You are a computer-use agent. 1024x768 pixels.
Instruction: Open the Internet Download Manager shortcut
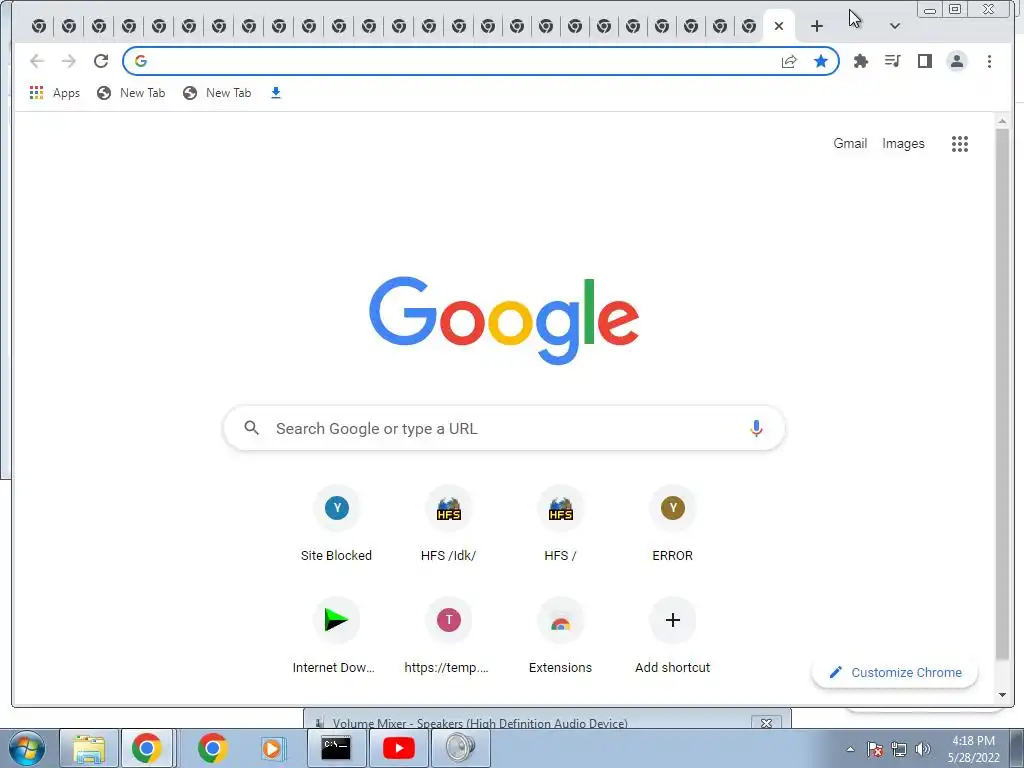tap(336, 637)
